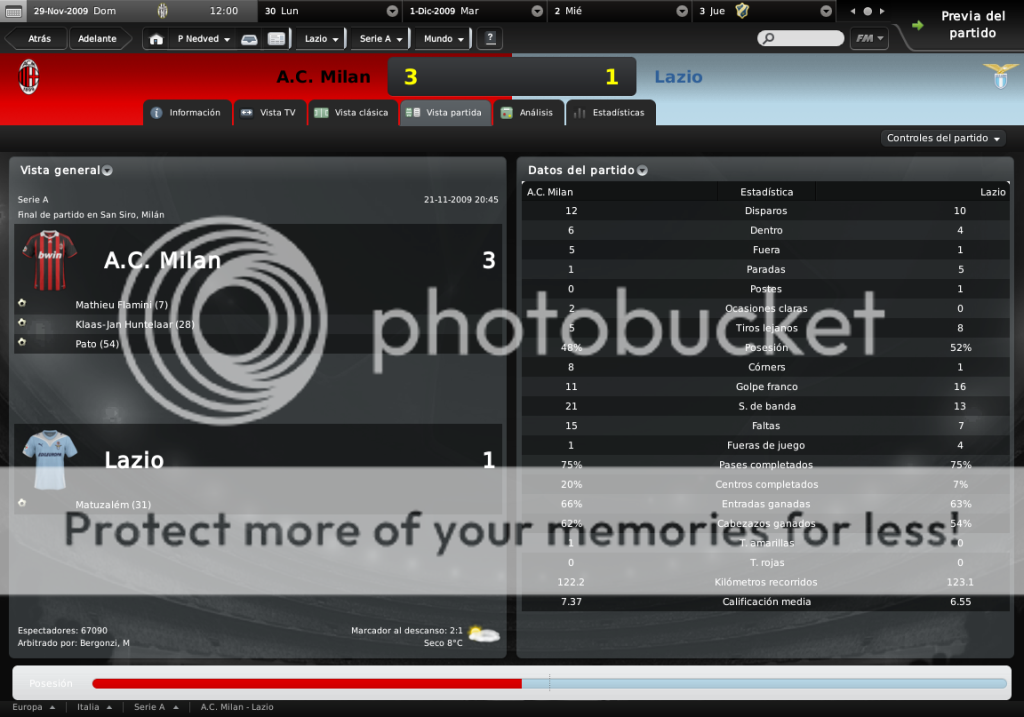Expand the 30 Lun day dropdown
The width and height of the screenshot is (1024, 717).
pos(392,11)
